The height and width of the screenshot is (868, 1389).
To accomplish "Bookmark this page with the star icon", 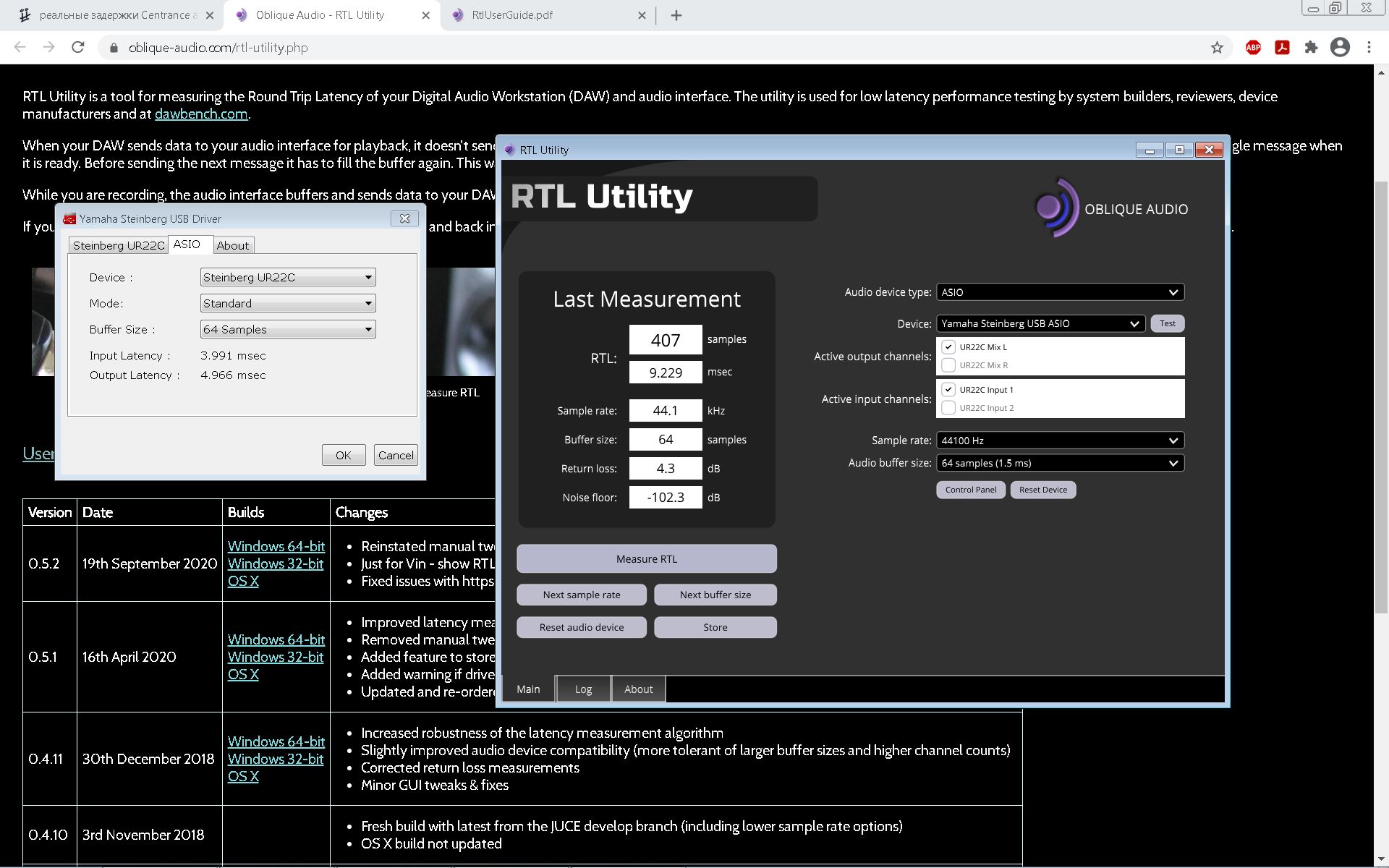I will tap(1217, 48).
